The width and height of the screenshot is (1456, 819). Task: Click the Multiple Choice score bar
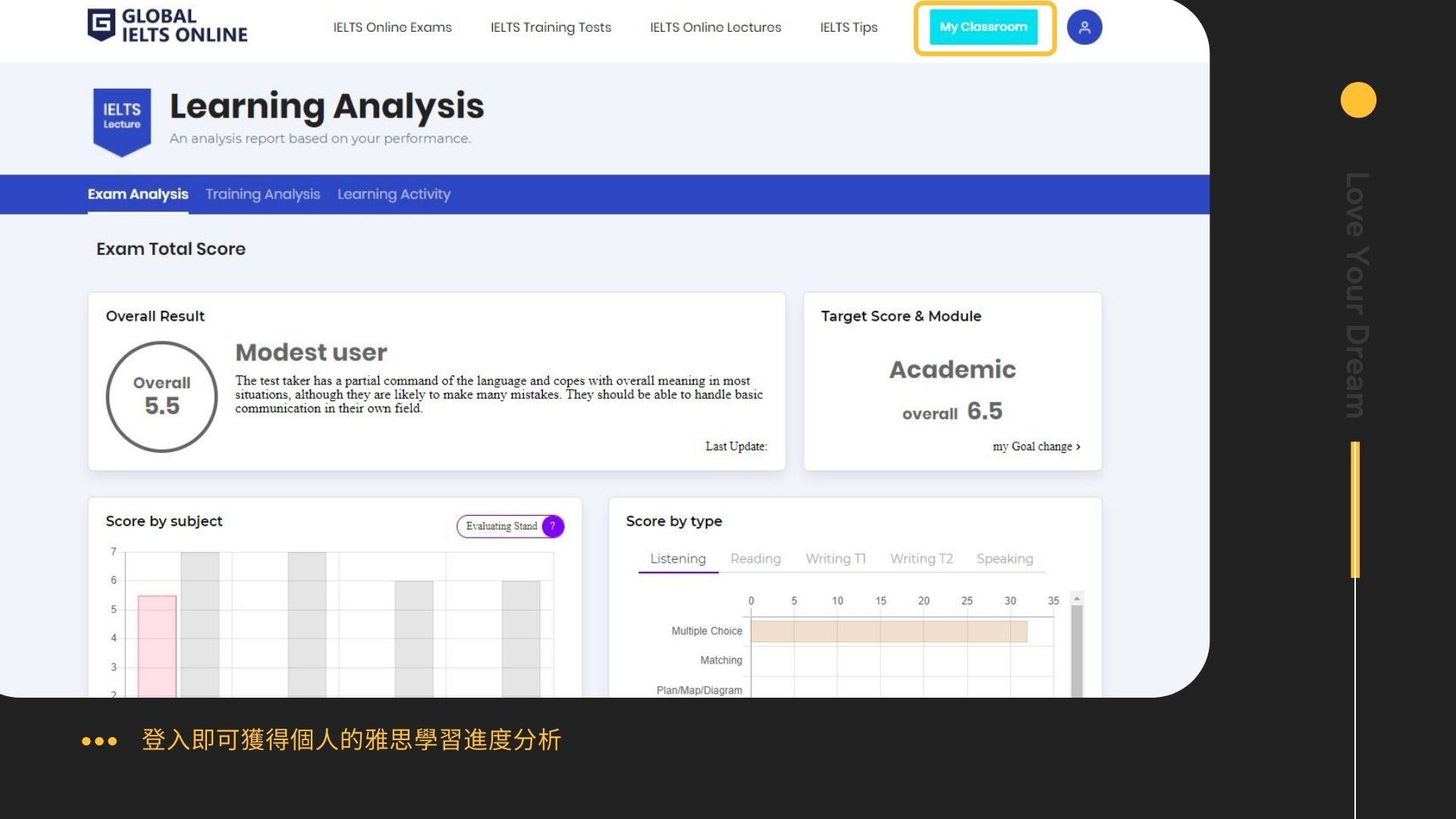[888, 631]
